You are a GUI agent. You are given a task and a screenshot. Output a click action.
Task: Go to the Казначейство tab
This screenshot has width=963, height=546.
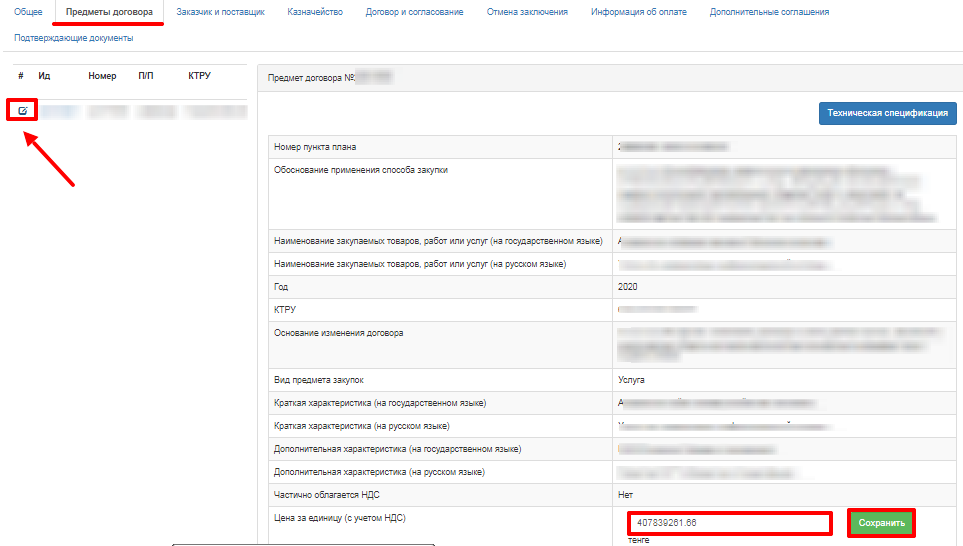tap(315, 12)
